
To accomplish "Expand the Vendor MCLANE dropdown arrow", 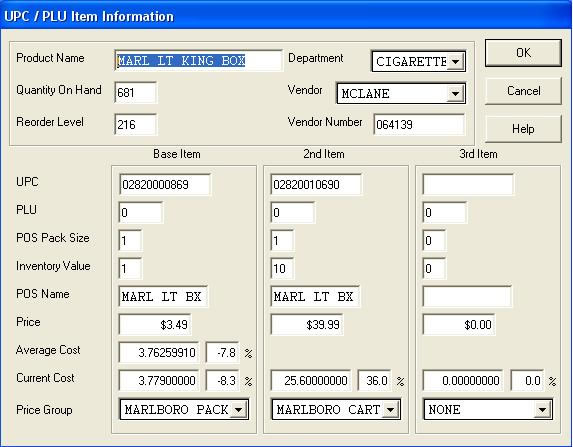I will pyautogui.click(x=455, y=94).
